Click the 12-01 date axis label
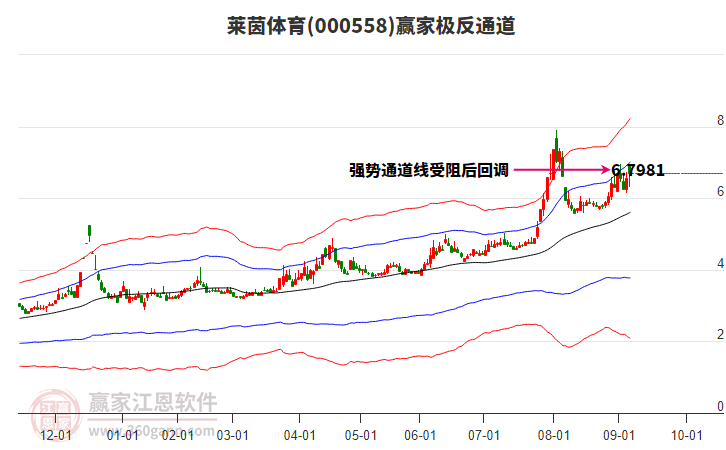Image resolution: width=726 pixels, height=450 pixels. (x=56, y=435)
